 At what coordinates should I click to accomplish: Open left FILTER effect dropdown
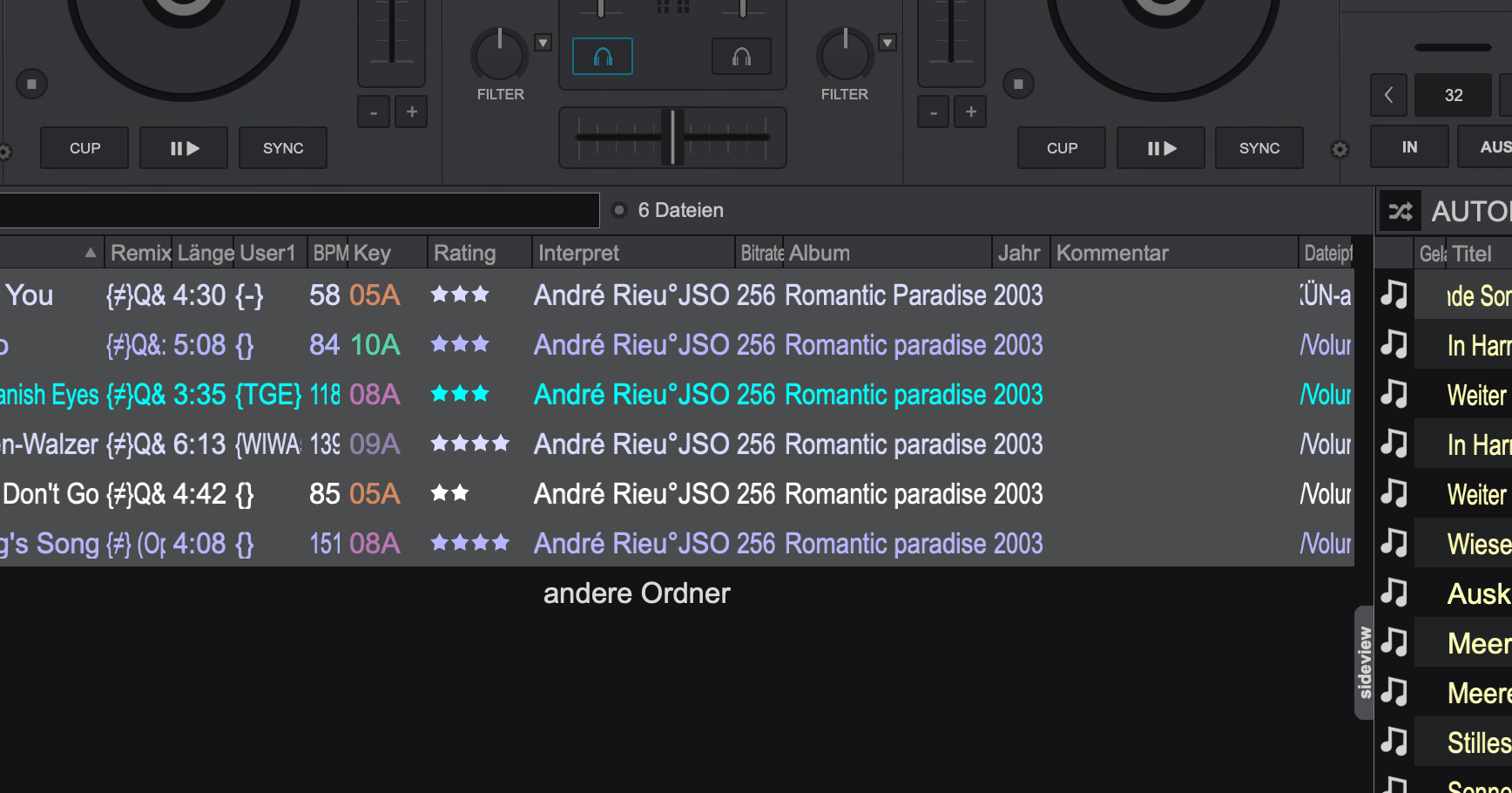[x=543, y=43]
